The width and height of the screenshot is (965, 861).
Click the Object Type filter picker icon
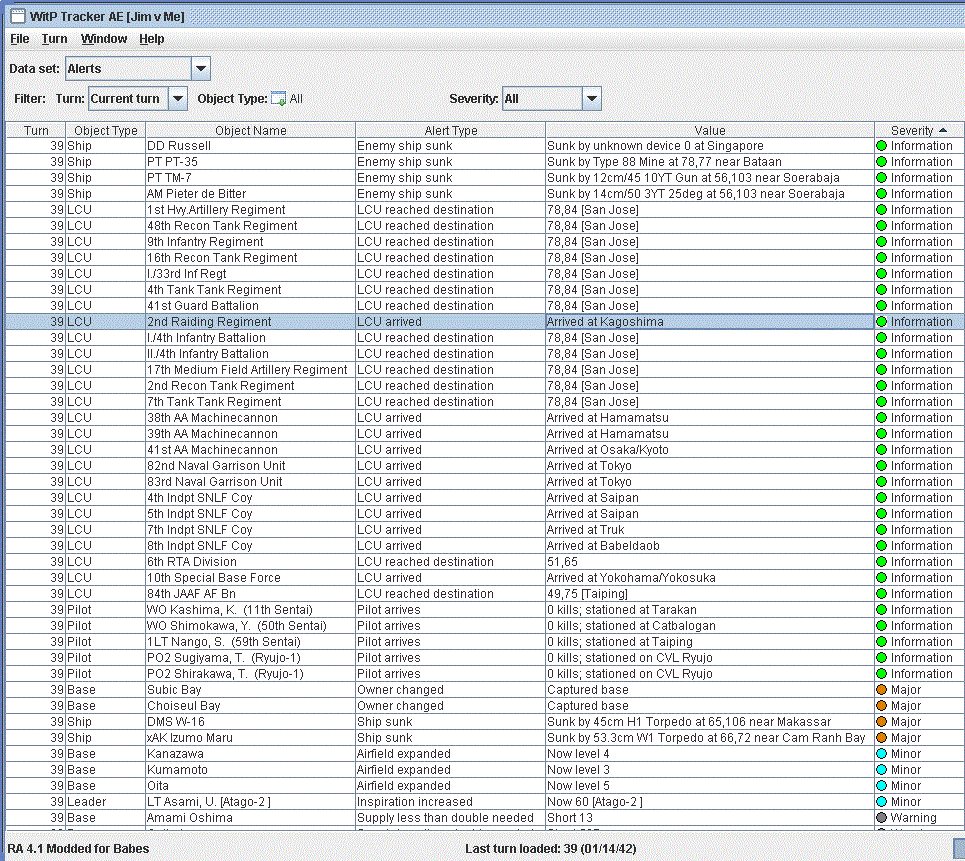(279, 99)
